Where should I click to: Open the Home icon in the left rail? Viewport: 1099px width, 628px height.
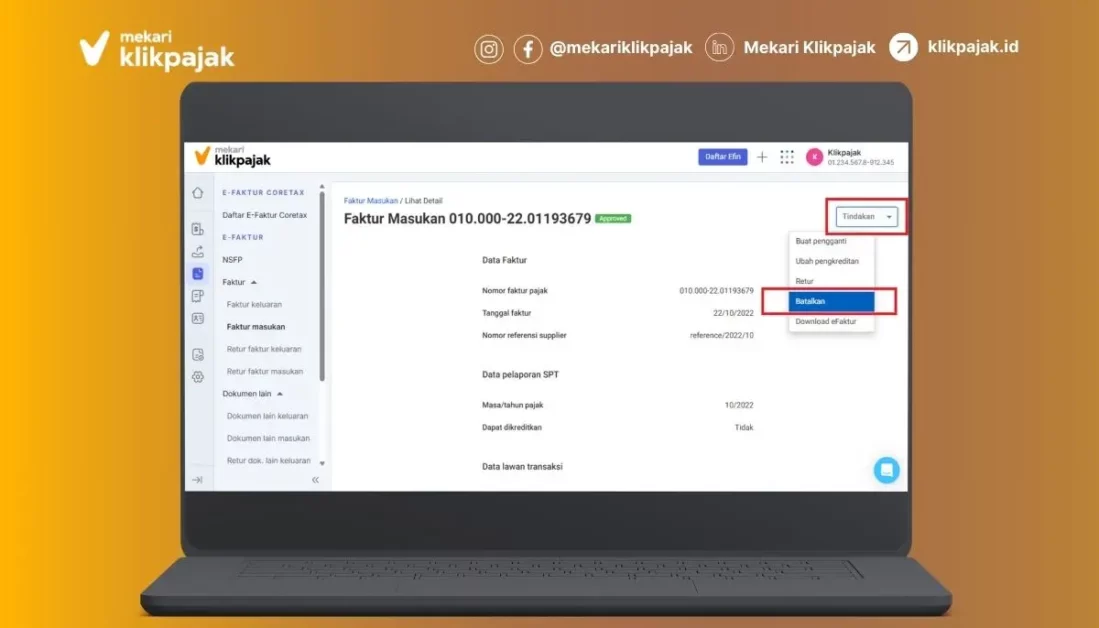point(198,193)
